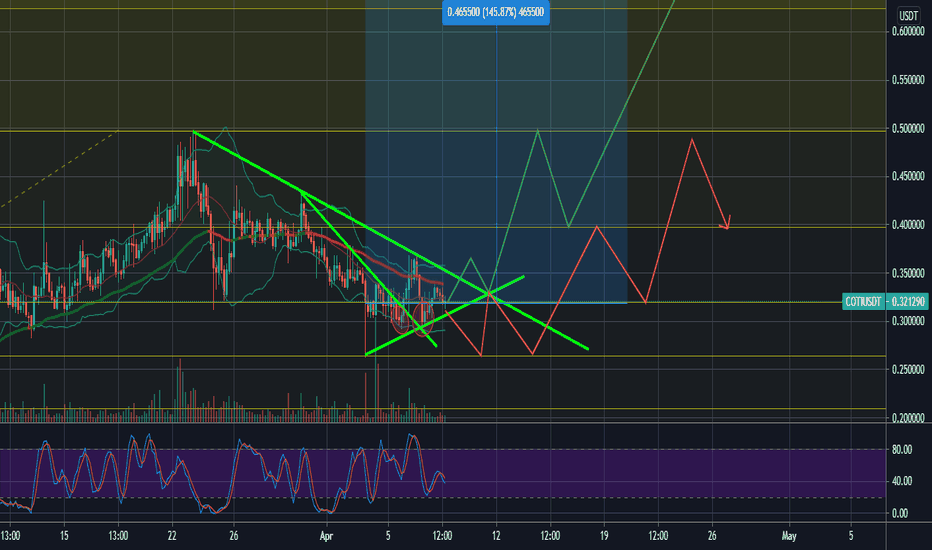Click the 0.450000 price axis label

click(x=908, y=176)
